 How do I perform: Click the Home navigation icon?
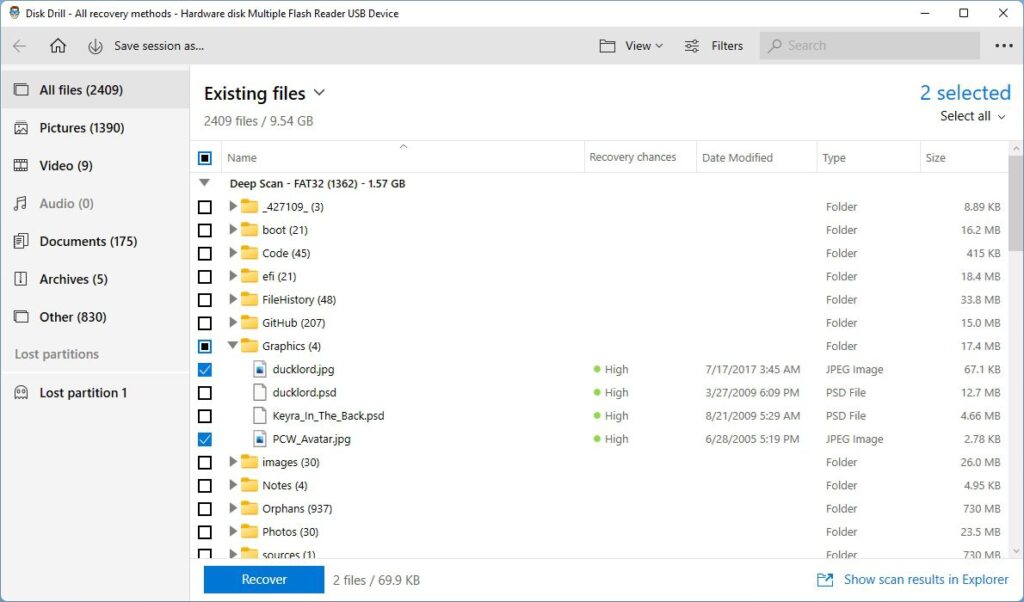[x=58, y=45]
